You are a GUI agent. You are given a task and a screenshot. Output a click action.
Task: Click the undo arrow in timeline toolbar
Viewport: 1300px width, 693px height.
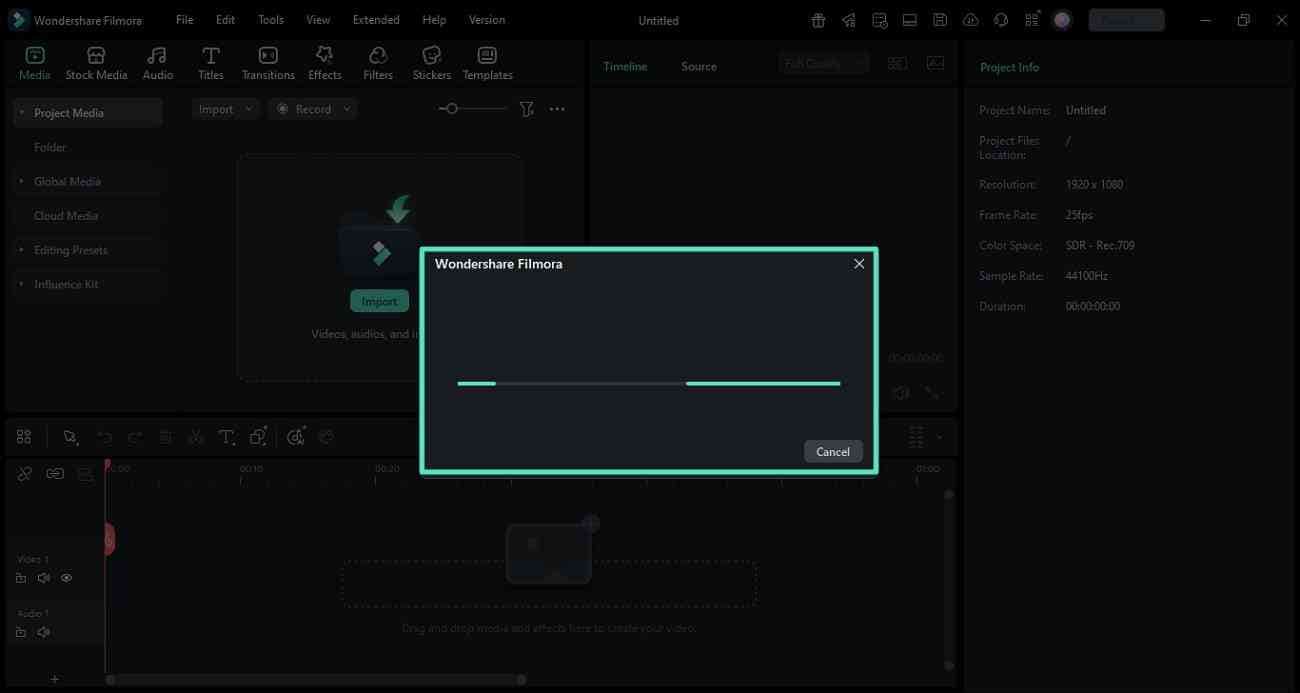104,437
